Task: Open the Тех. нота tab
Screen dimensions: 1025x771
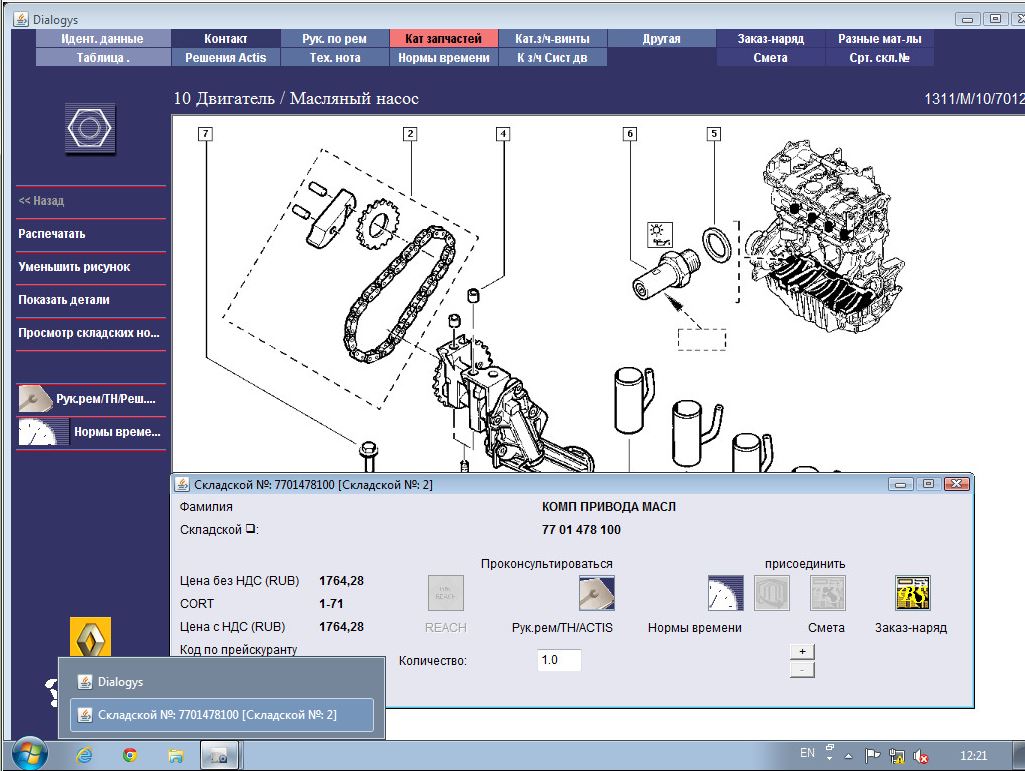Action: pos(335,58)
